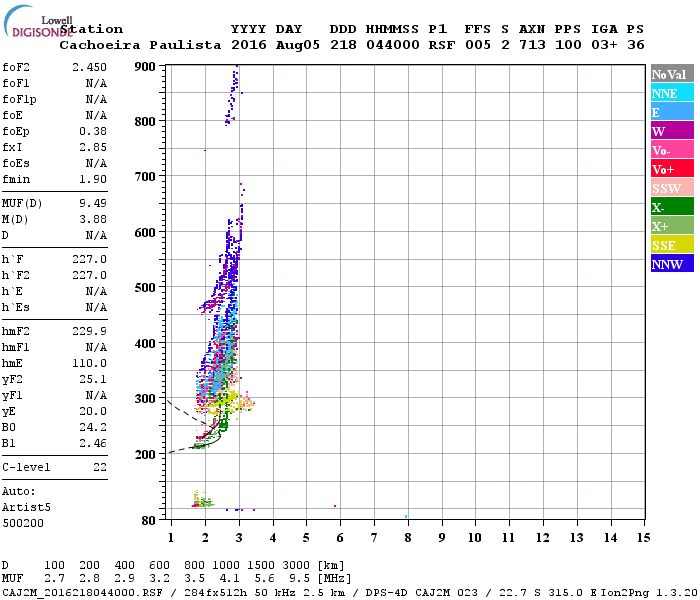700x600 pixels.
Task: Select the E light-blue legend swatch
Action: (x=672, y=112)
